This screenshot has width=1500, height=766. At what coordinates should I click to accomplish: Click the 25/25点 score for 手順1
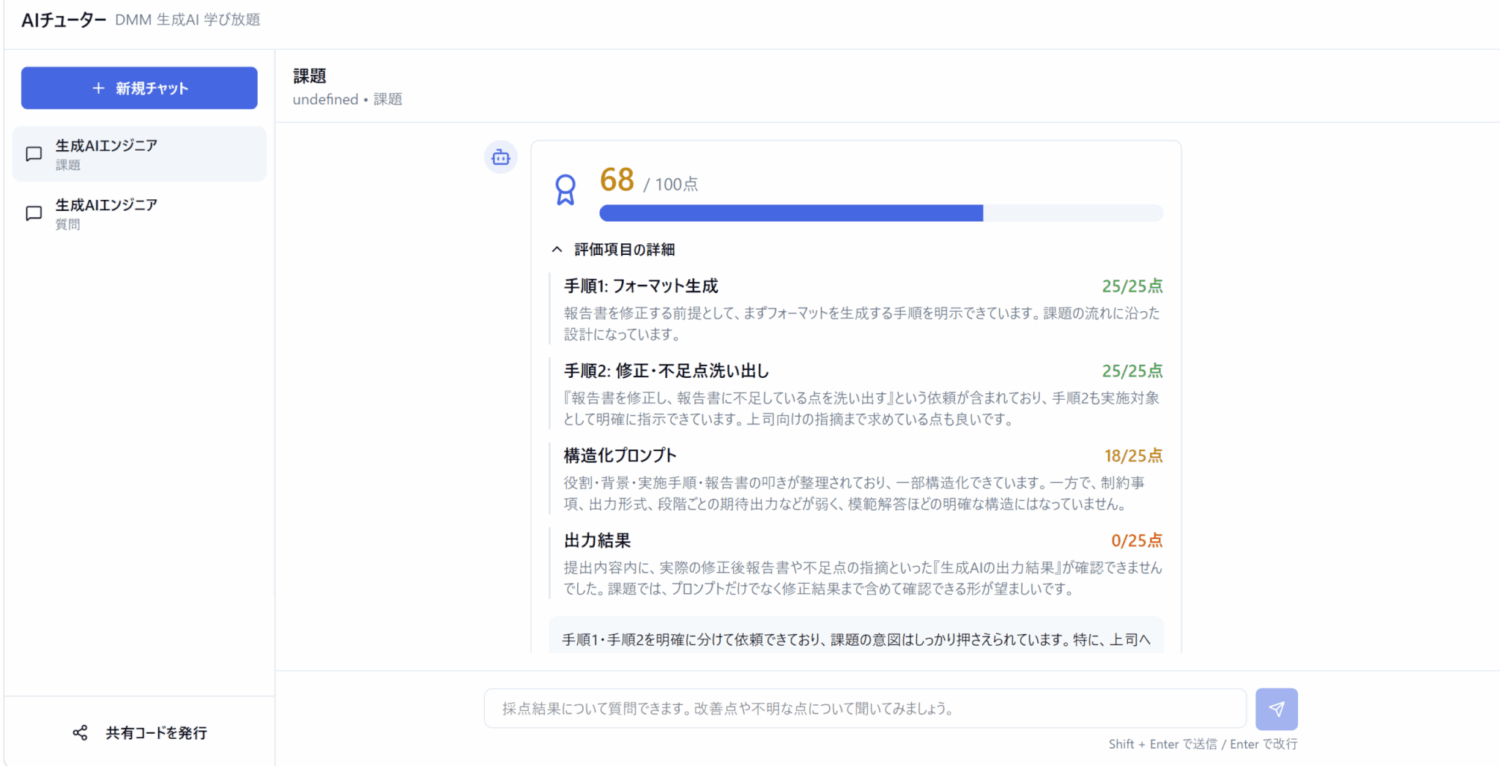click(x=1132, y=286)
